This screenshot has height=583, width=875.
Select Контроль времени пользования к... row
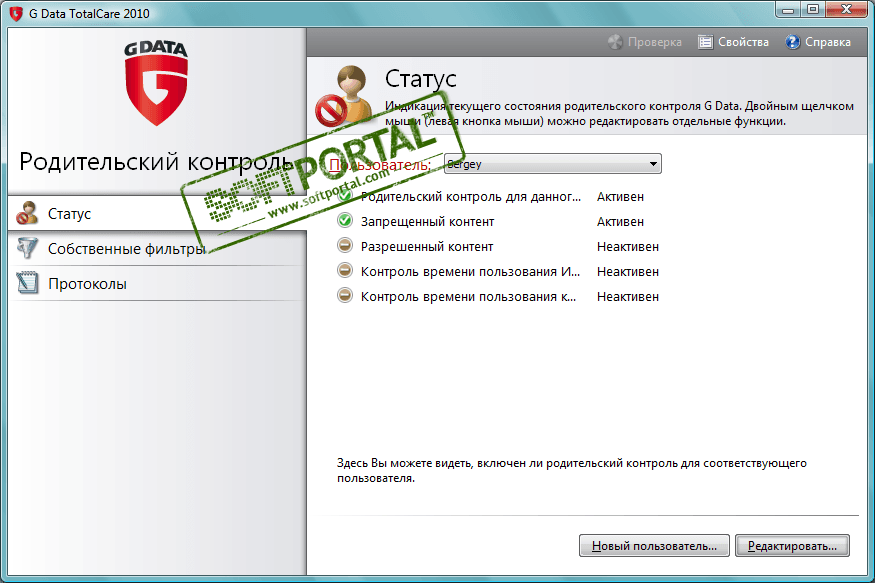pyautogui.click(x=498, y=297)
